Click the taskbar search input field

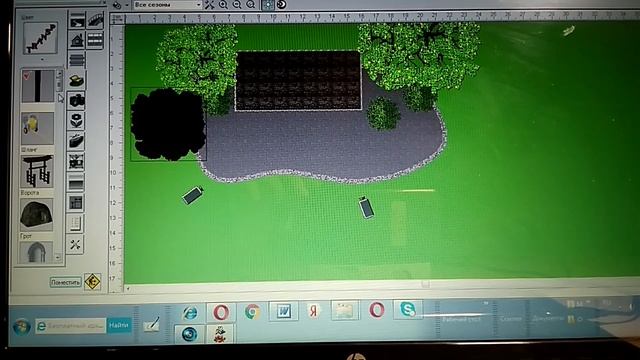(x=70, y=326)
